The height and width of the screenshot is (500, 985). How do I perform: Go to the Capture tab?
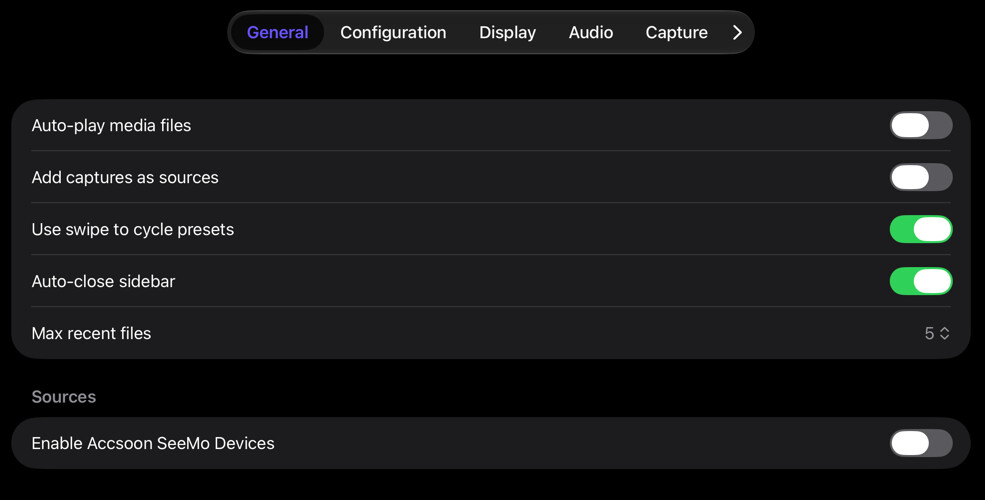pyautogui.click(x=677, y=33)
